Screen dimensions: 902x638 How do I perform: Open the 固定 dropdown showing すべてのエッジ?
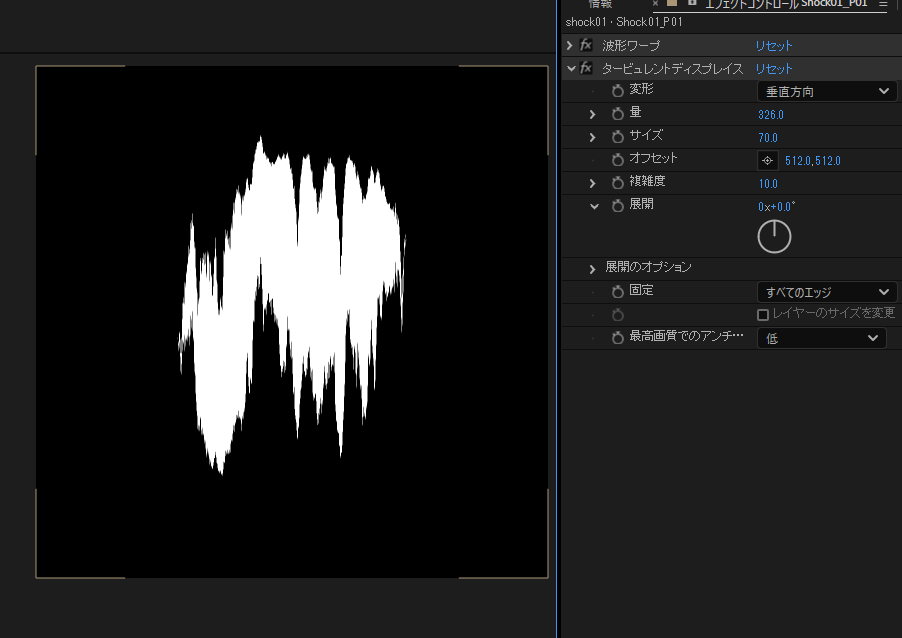point(826,292)
